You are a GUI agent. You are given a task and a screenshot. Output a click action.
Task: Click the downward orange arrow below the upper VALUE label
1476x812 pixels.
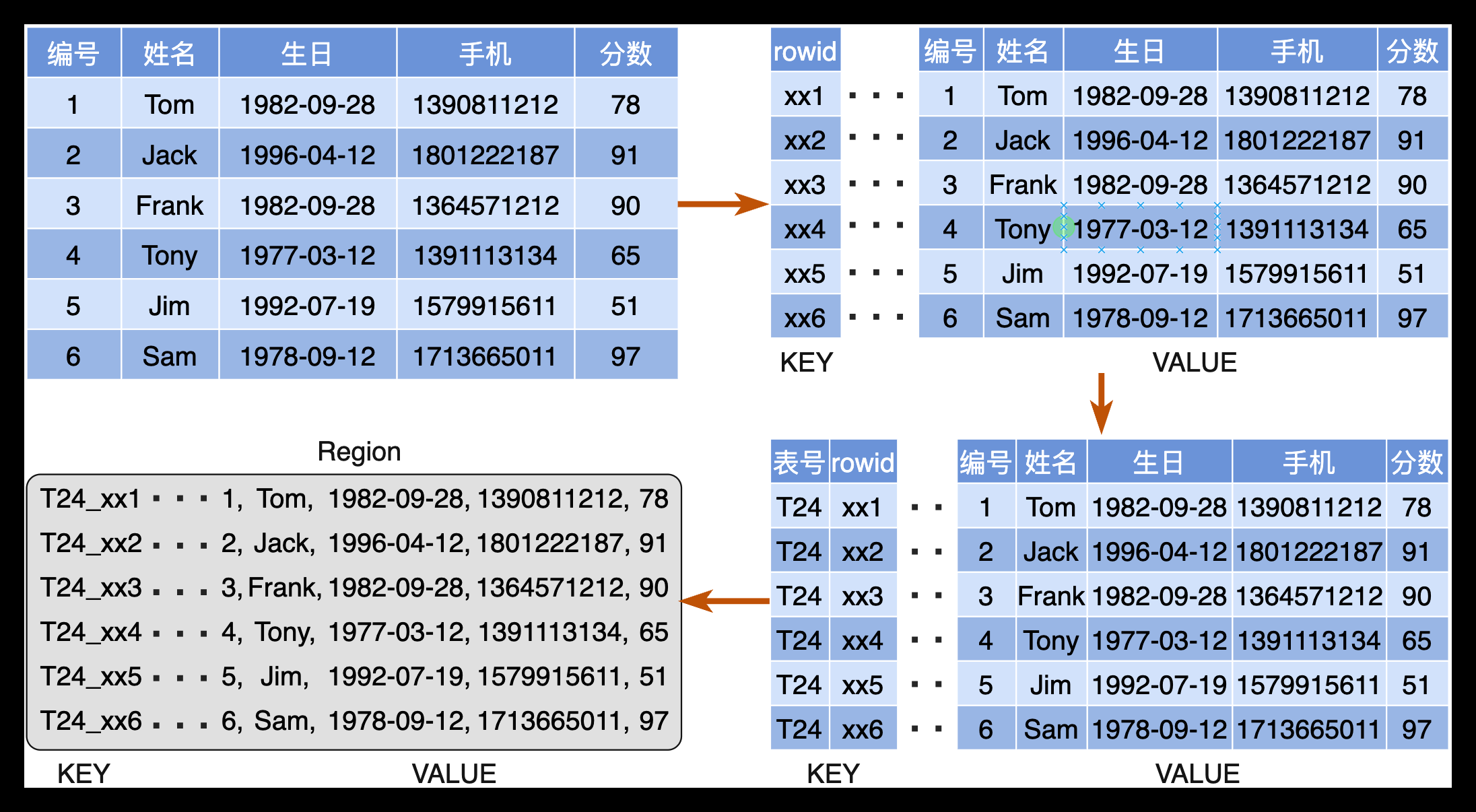(x=1102, y=403)
